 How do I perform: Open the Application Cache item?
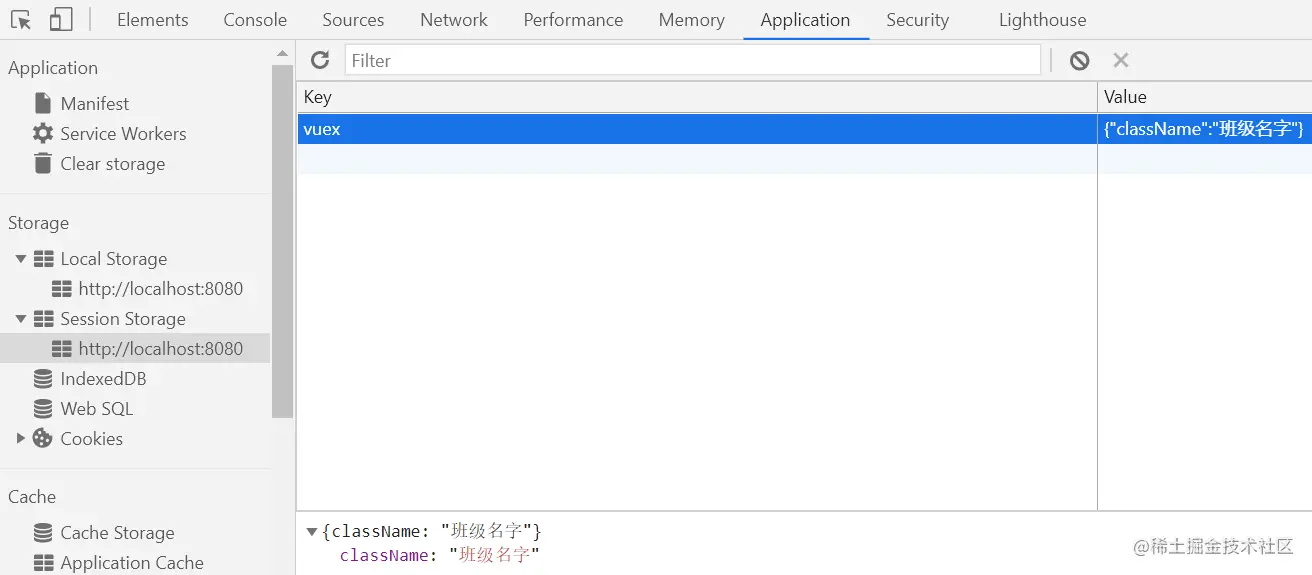[x=132, y=563]
